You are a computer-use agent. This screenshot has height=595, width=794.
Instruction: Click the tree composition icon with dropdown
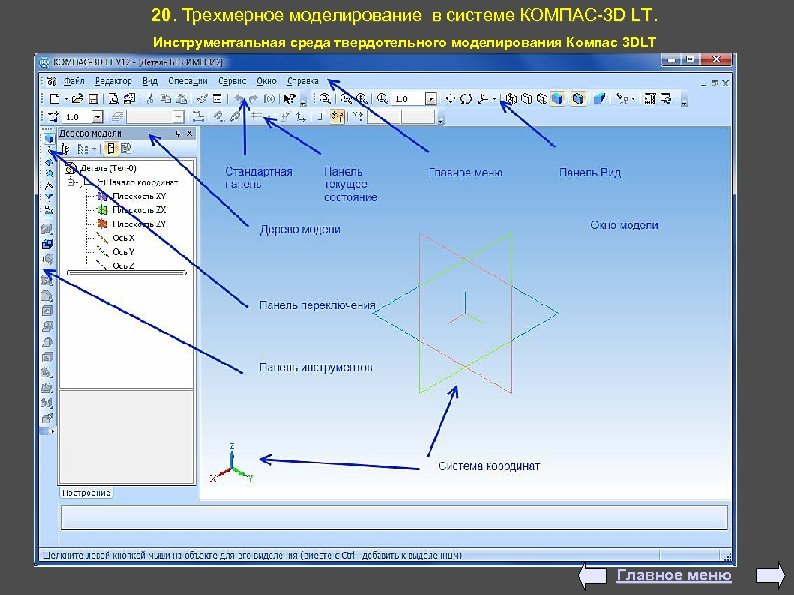click(85, 149)
